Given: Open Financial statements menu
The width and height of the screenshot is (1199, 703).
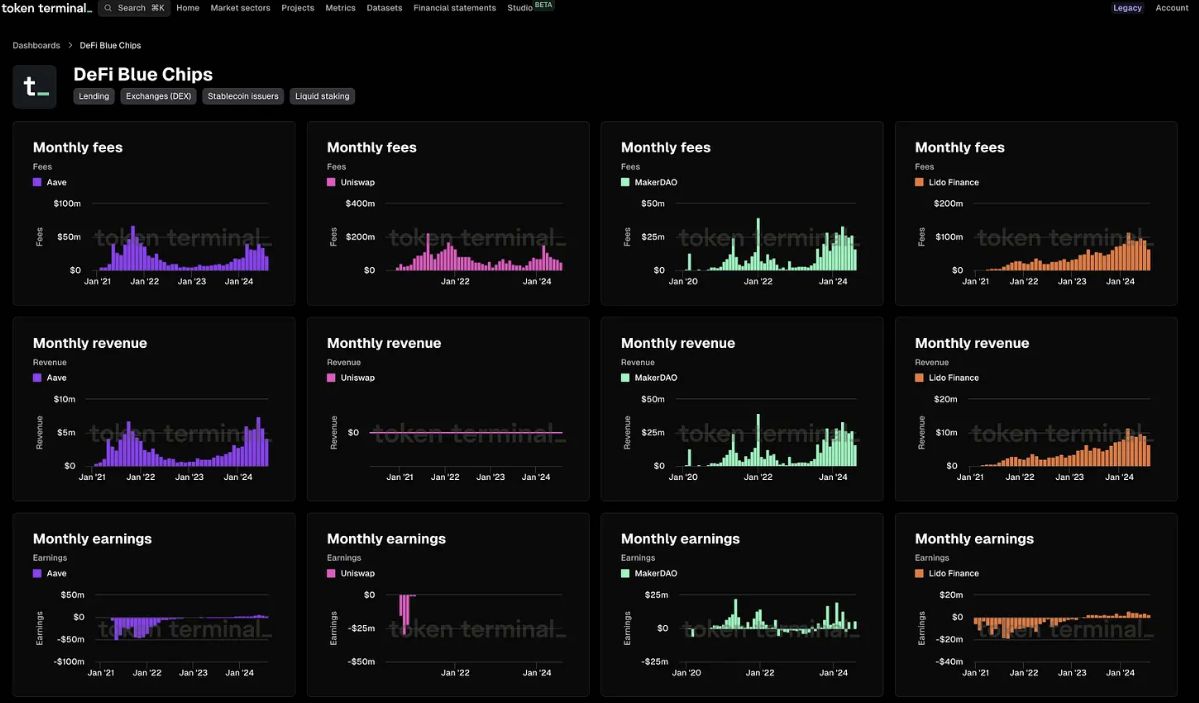Looking at the screenshot, I should [x=454, y=8].
